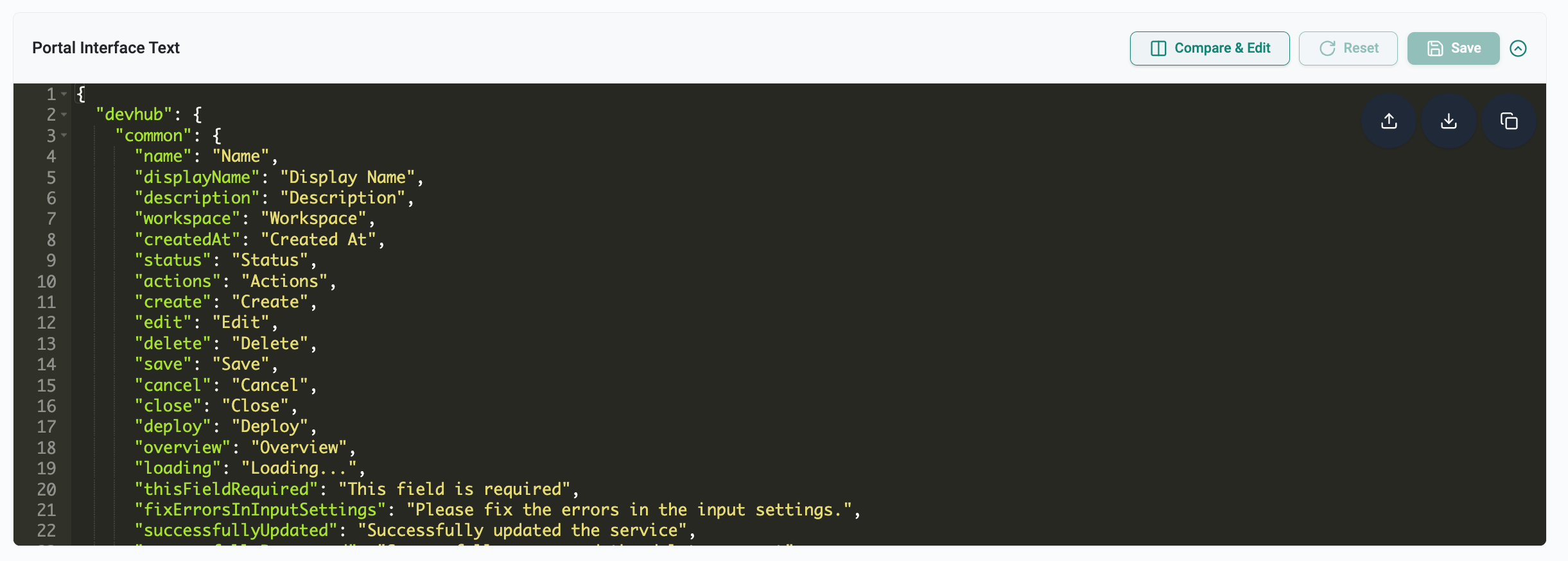Click the Portal Interface Text heading
Viewport: 1568px width, 561px height.
pos(106,48)
